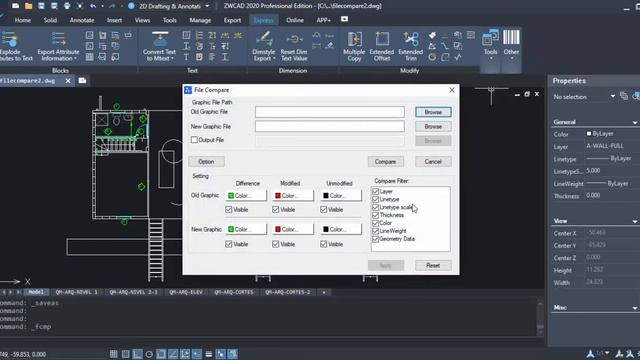This screenshot has width=640, height=360.
Task: Click the Open folder icon in quick access toolbar
Action: (29, 6)
